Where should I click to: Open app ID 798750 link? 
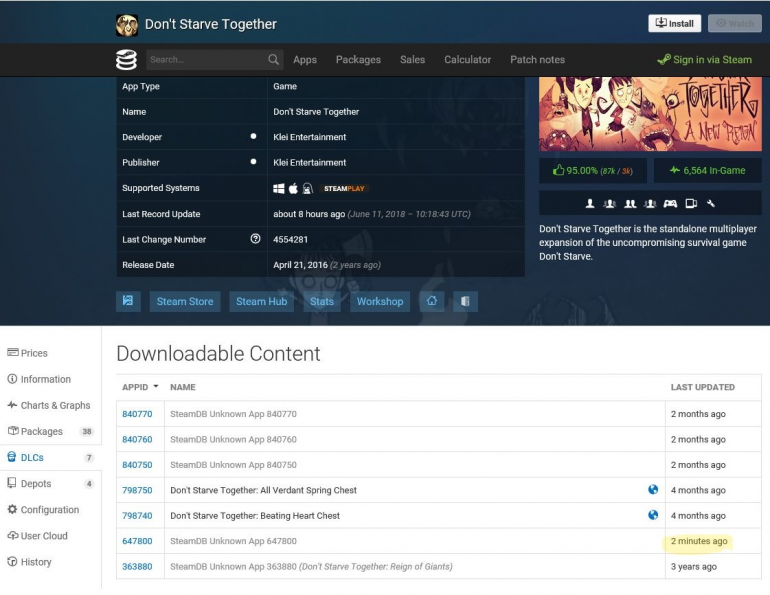click(137, 490)
